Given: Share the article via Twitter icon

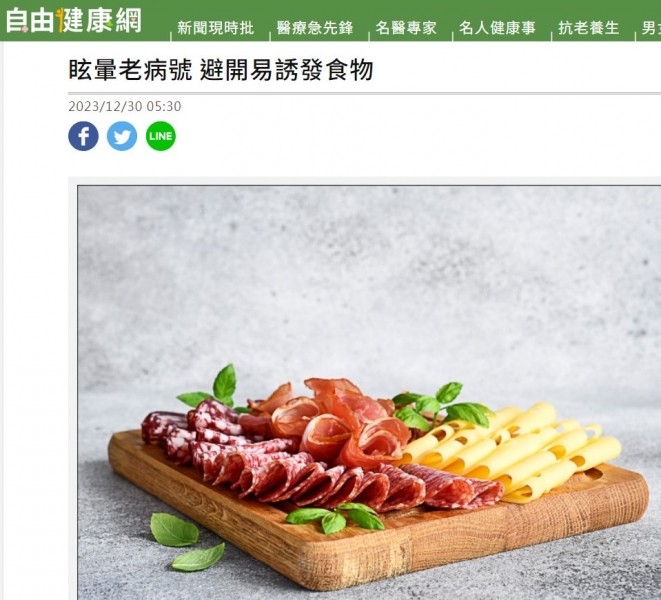Looking at the screenshot, I should (x=122, y=136).
